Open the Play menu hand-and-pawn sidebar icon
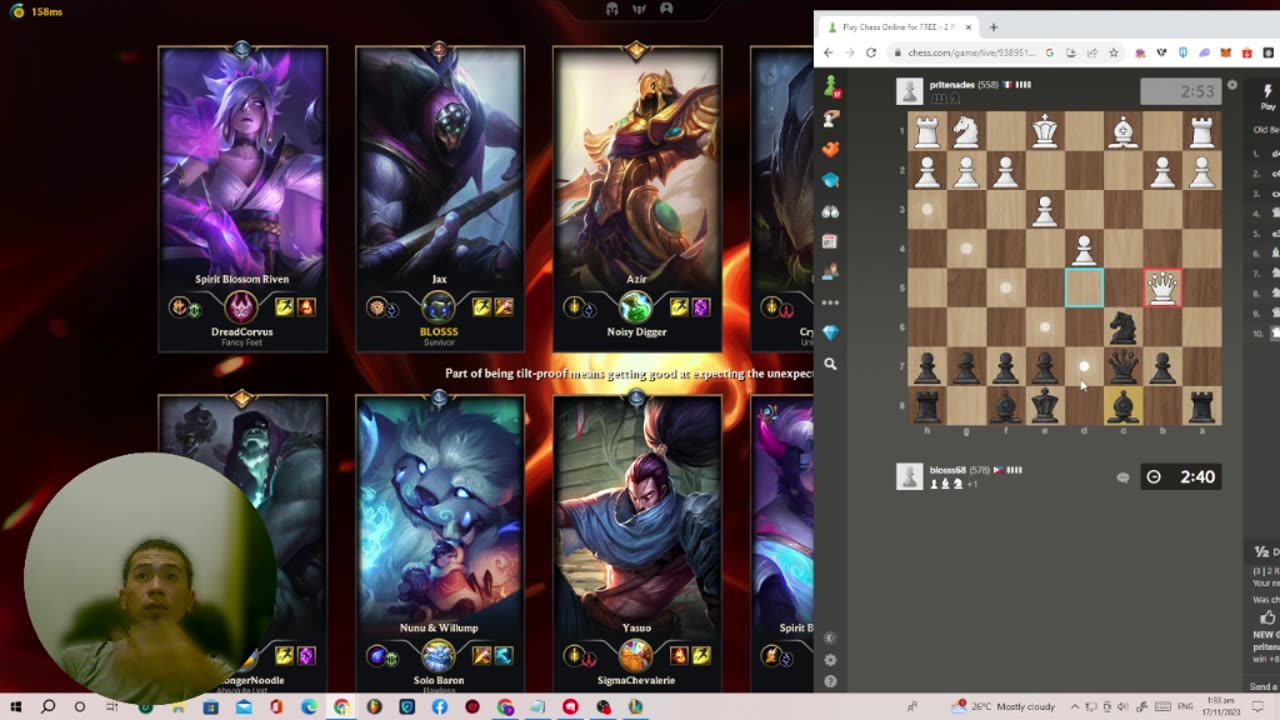The width and height of the screenshot is (1280, 720). (830, 119)
